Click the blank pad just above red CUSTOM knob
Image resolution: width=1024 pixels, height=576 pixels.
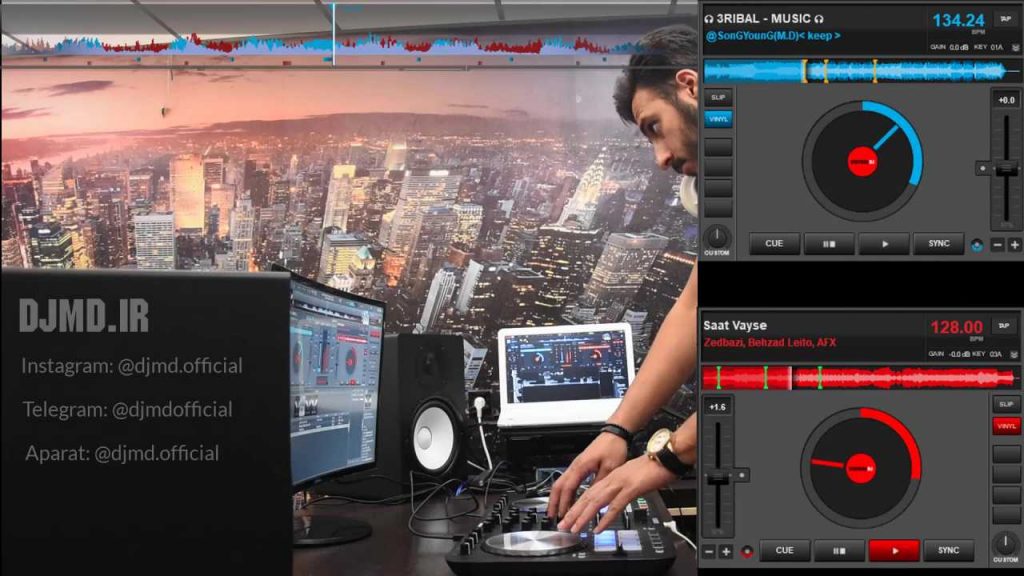pyautogui.click(x=1006, y=515)
